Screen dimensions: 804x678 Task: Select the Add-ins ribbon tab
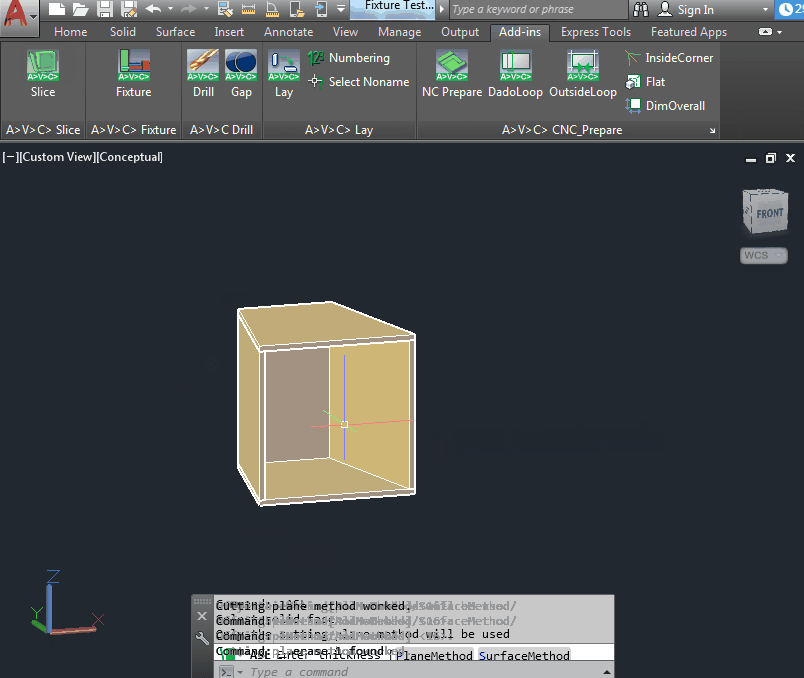(520, 32)
